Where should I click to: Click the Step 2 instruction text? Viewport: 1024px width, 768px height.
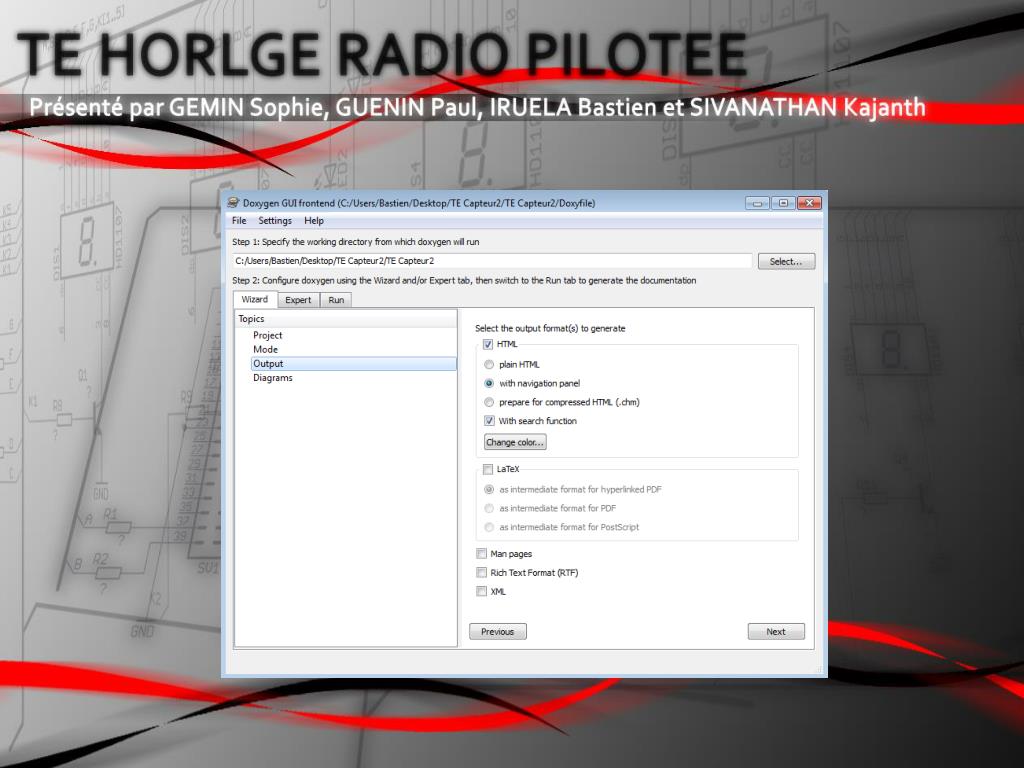pyautogui.click(x=464, y=280)
